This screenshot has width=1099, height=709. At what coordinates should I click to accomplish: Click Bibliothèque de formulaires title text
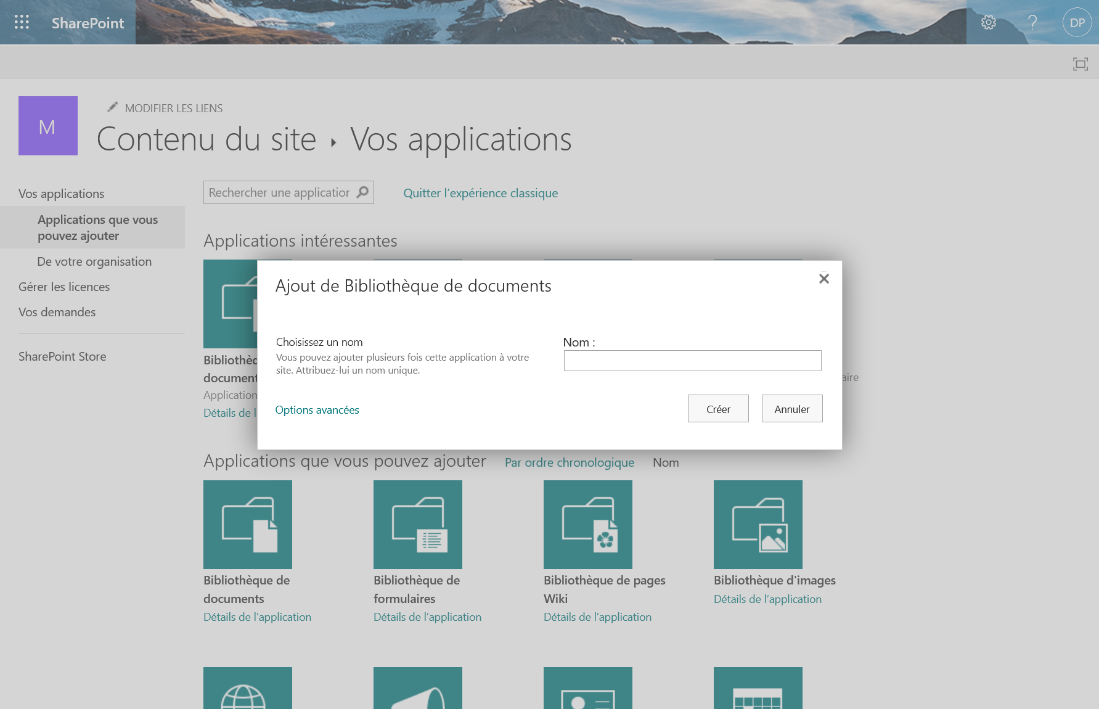417,589
